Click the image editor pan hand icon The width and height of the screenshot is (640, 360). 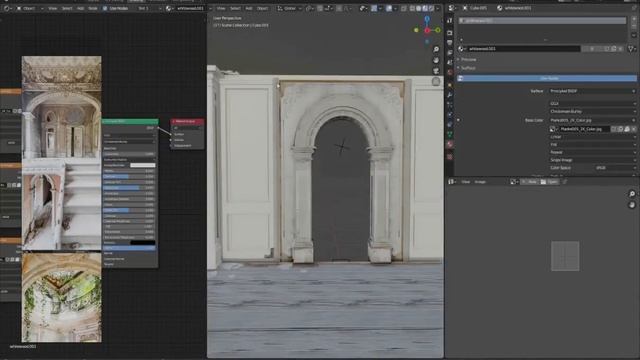tap(632, 205)
